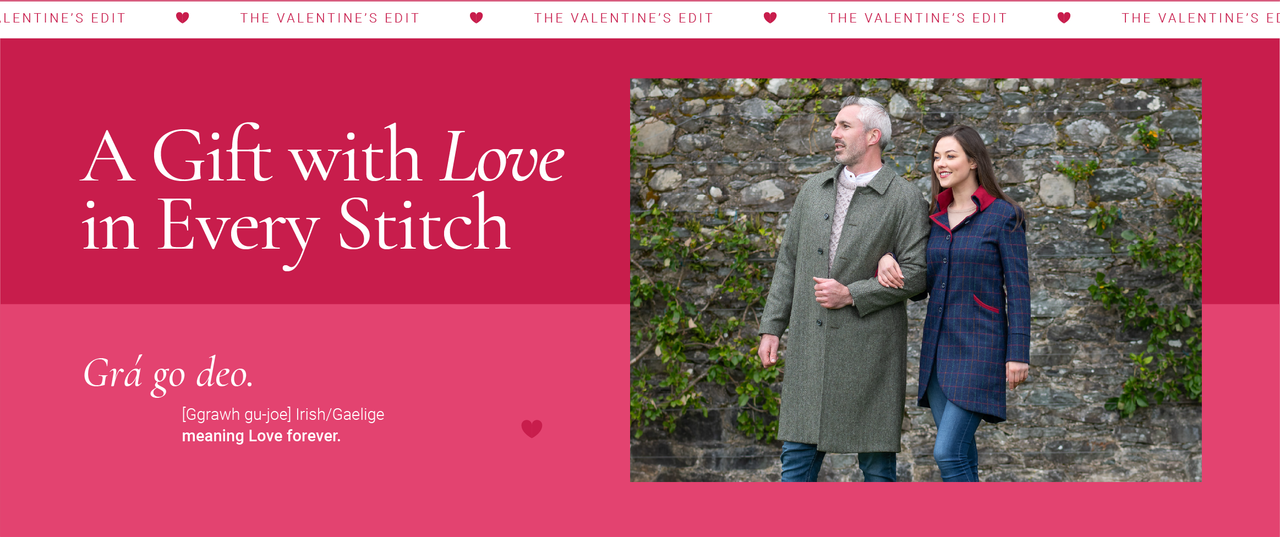Select the second full 'The Valentine's Edit' text

(624, 18)
